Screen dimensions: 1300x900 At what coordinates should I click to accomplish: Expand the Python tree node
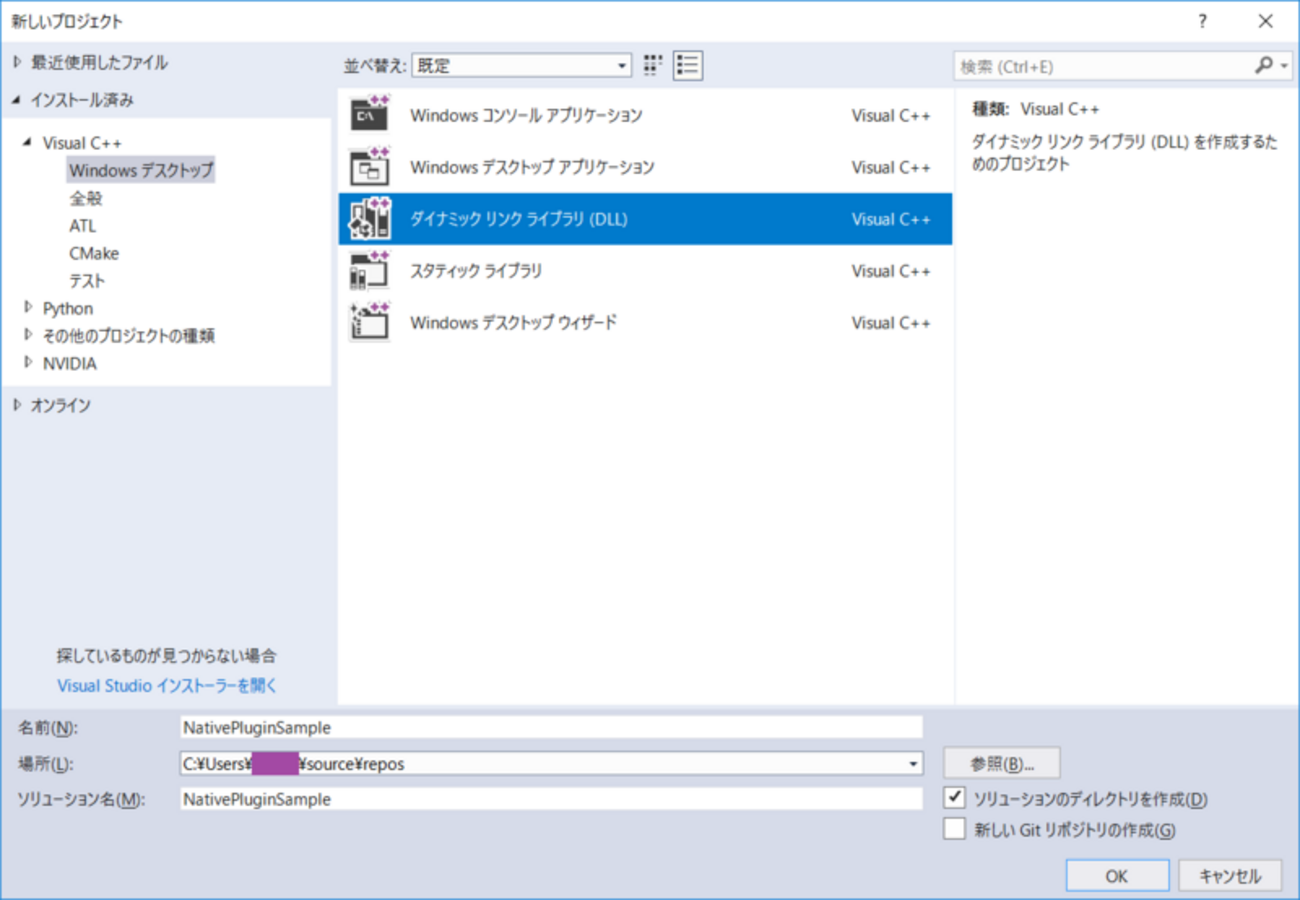(28, 307)
